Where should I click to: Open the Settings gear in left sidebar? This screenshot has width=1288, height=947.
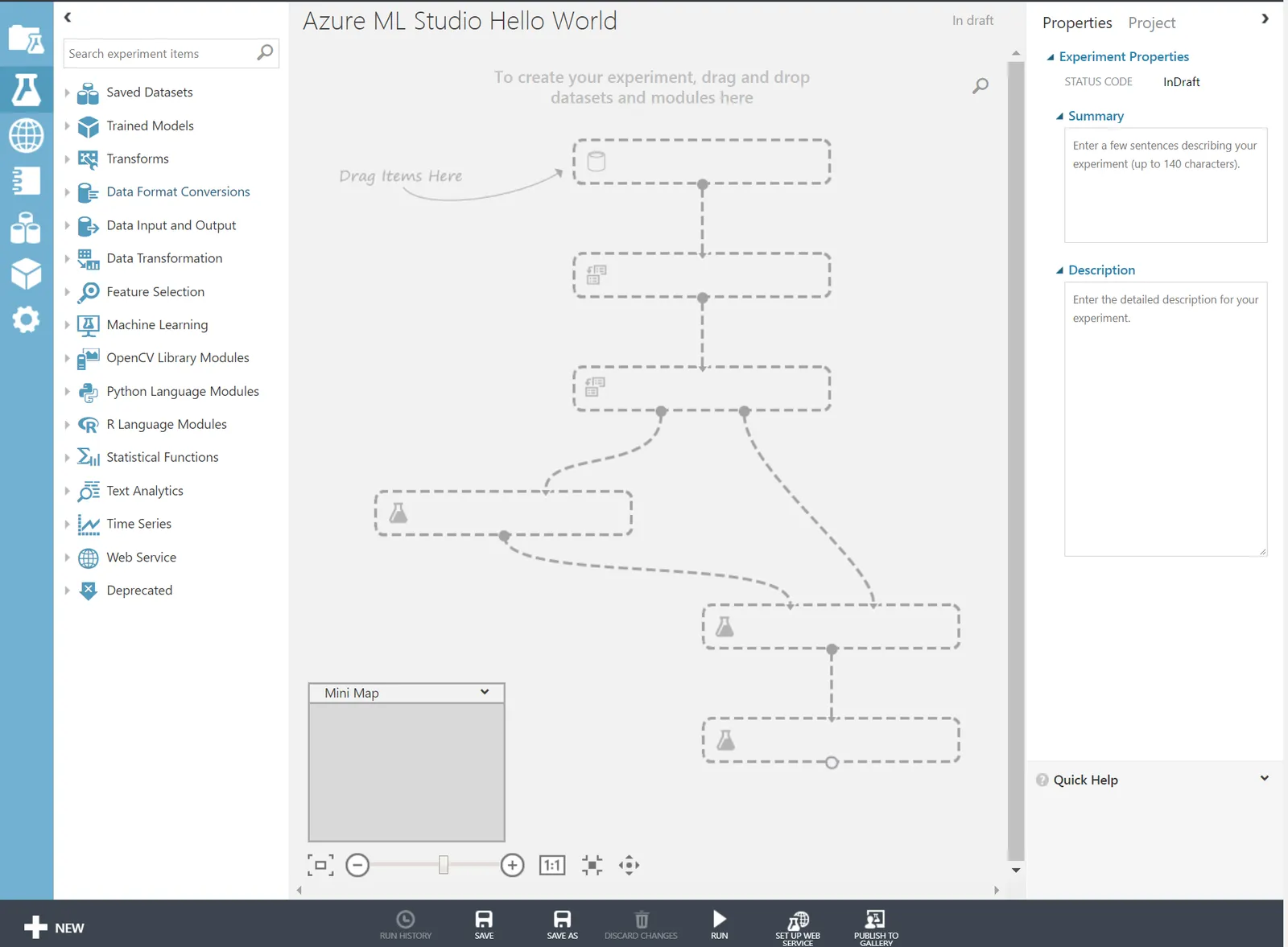[x=26, y=319]
